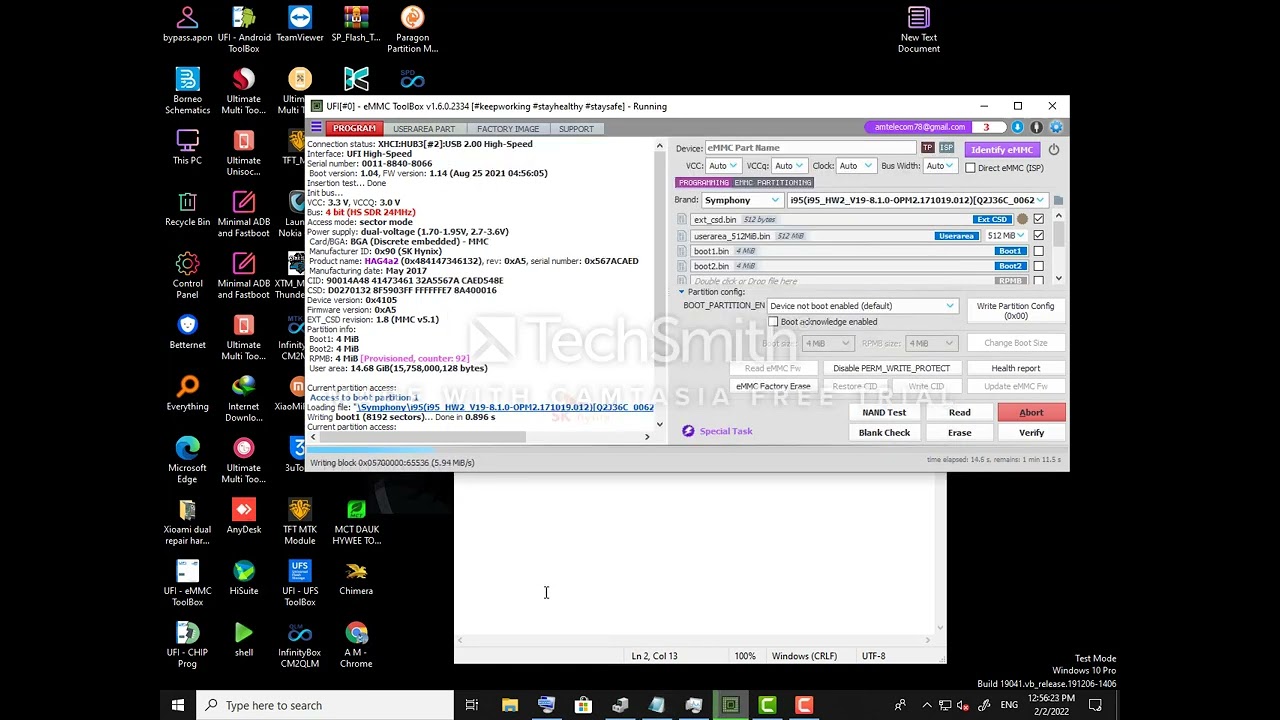Click the log panel horizontal scrollbar

(479, 436)
